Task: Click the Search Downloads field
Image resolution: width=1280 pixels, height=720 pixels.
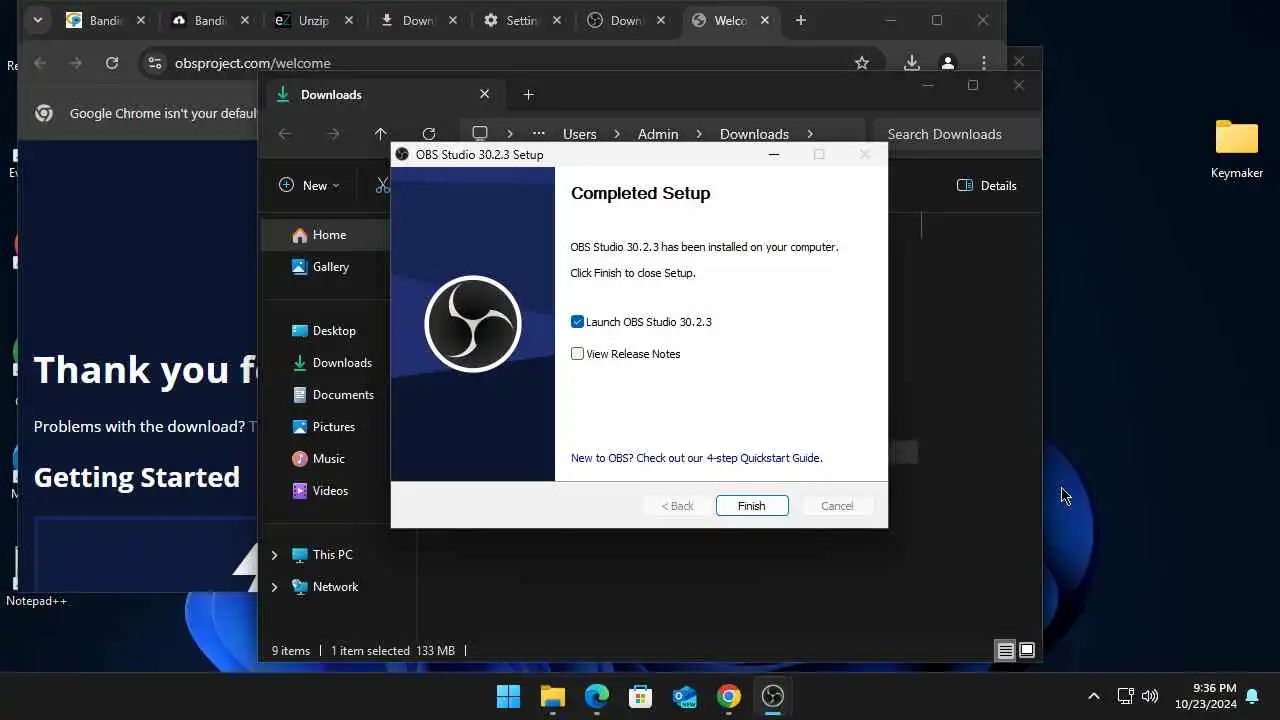Action: [957, 134]
